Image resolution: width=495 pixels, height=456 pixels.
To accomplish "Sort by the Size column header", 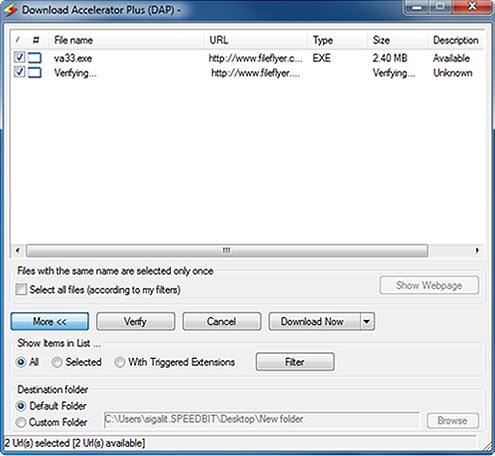I will click(397, 40).
